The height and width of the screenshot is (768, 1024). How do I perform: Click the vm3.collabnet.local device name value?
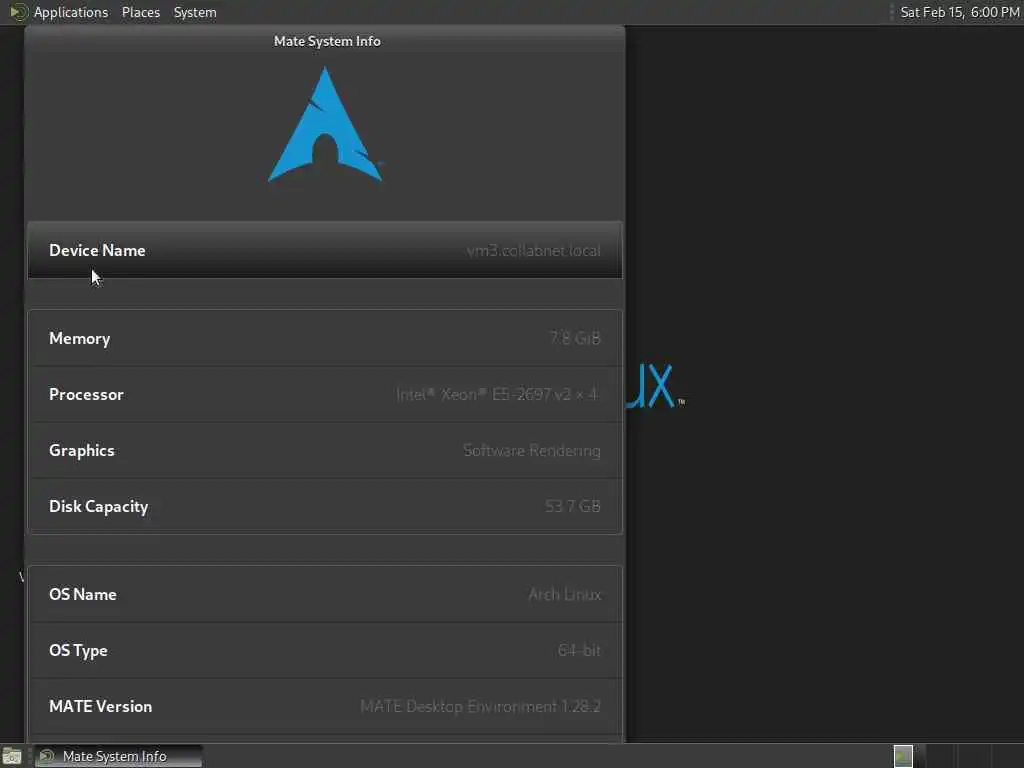click(534, 251)
